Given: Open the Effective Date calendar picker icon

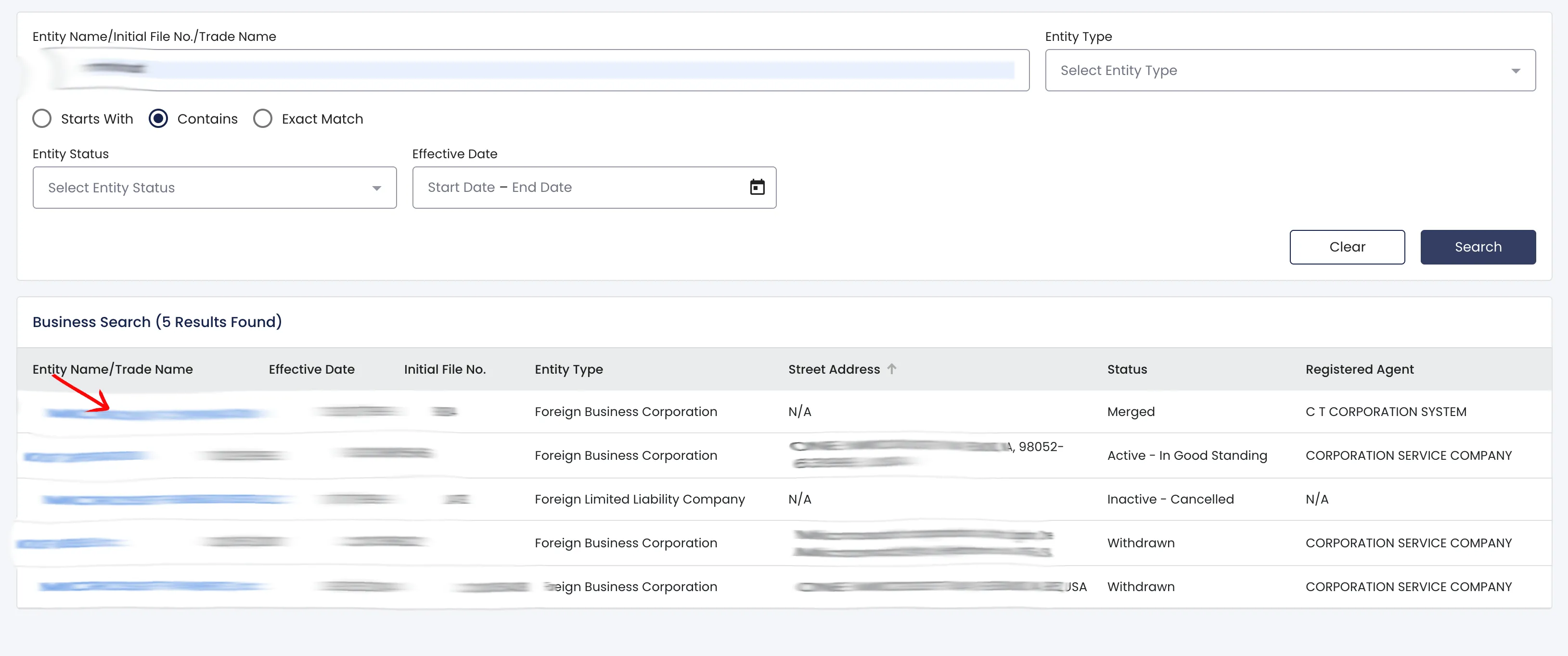Looking at the screenshot, I should click(x=757, y=188).
